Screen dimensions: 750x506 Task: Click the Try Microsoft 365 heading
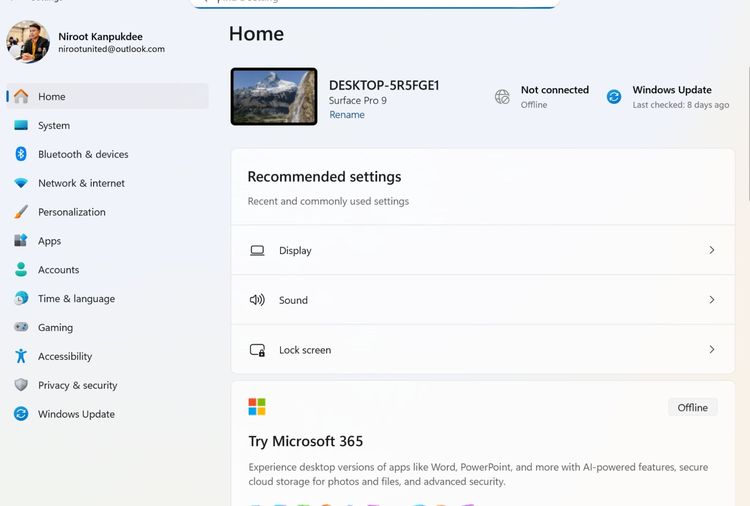point(306,441)
